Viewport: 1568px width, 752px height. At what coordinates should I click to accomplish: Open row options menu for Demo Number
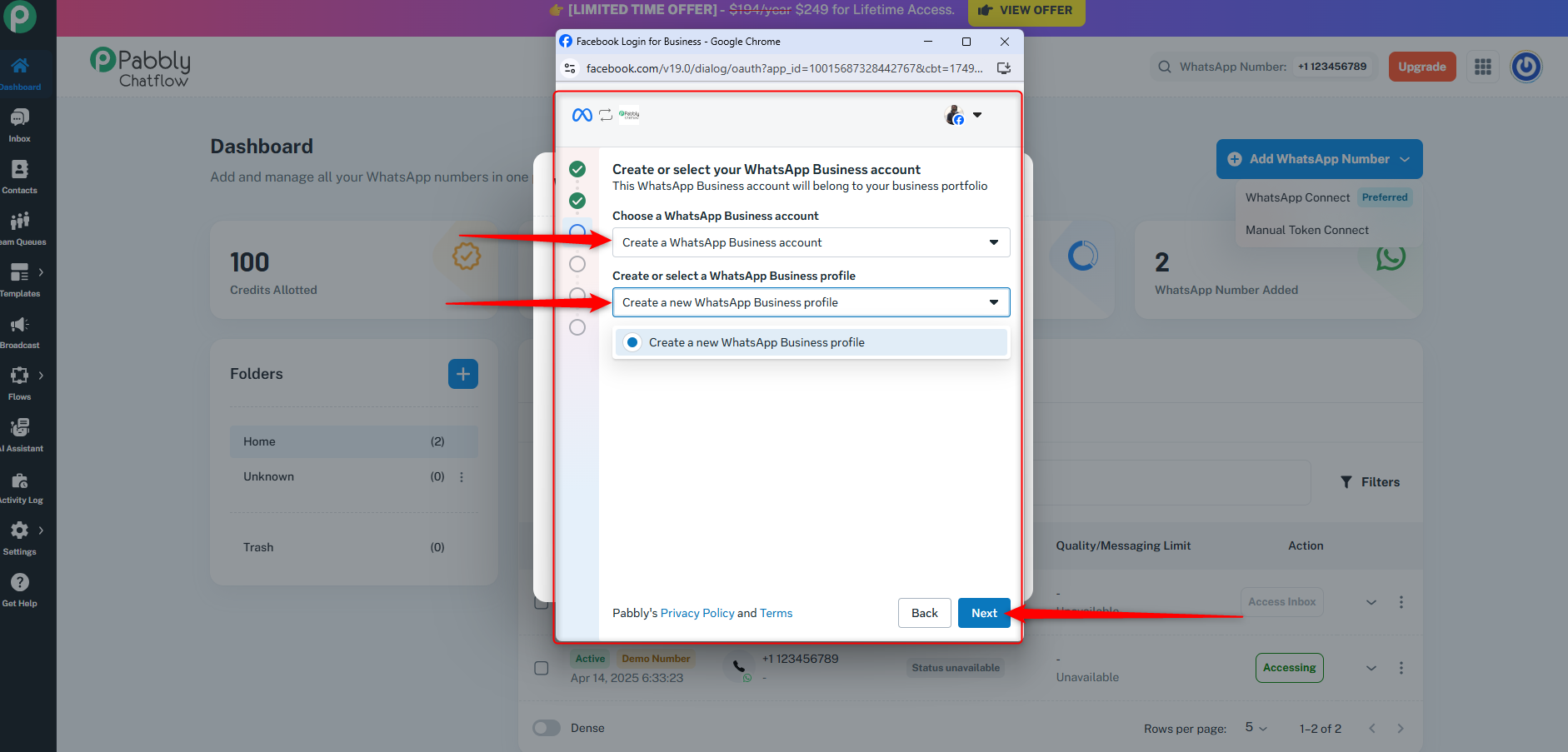pyautogui.click(x=1401, y=668)
